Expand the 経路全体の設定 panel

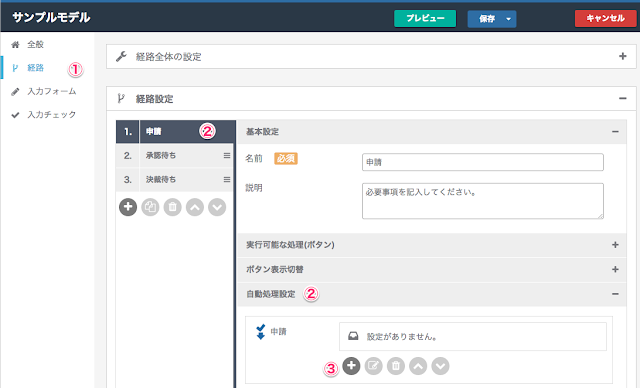(x=622, y=56)
